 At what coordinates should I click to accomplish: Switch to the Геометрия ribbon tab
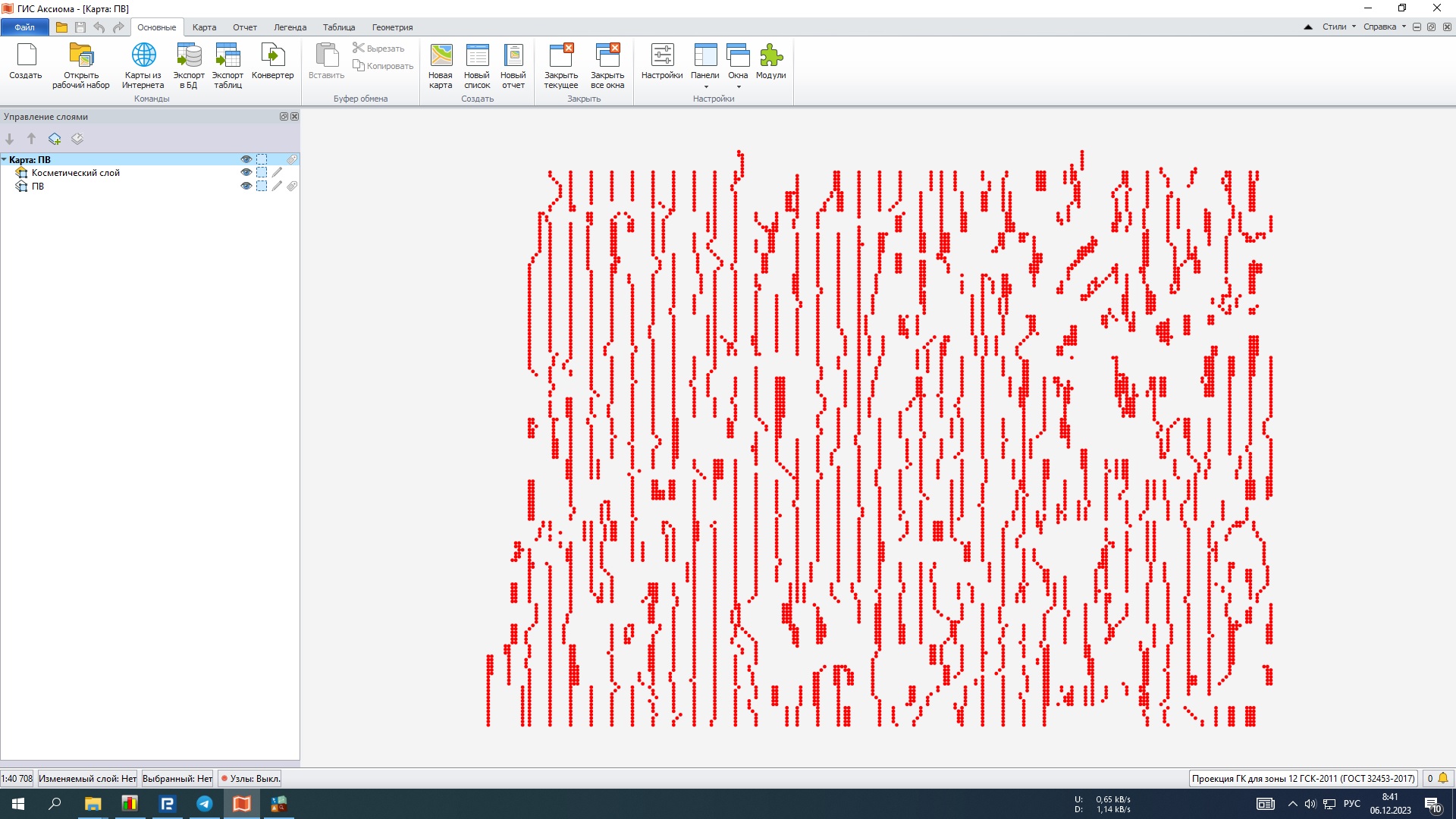392,27
